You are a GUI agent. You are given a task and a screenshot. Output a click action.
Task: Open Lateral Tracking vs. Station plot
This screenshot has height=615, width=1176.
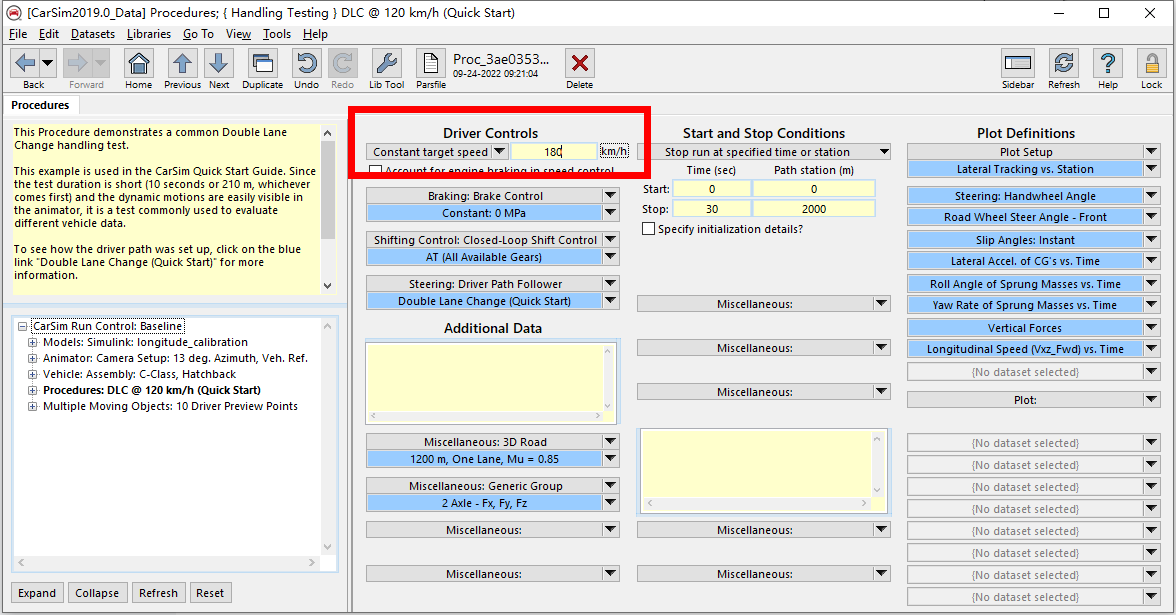tap(1024, 170)
